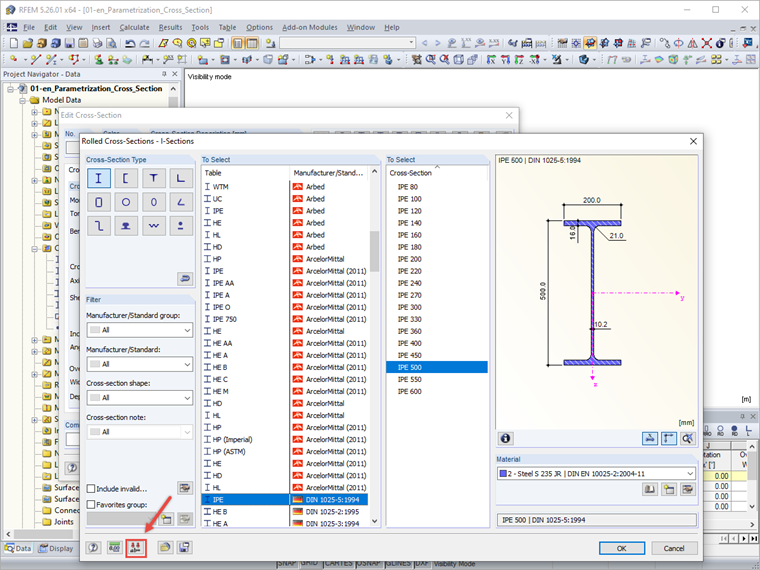Click the dialog help button
The width and height of the screenshot is (760, 570).
93,548
